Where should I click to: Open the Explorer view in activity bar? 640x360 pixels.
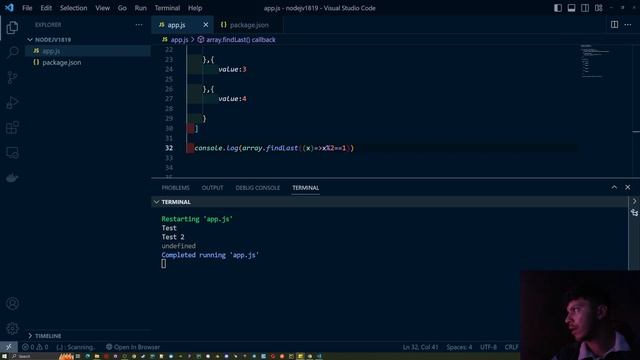12,28
